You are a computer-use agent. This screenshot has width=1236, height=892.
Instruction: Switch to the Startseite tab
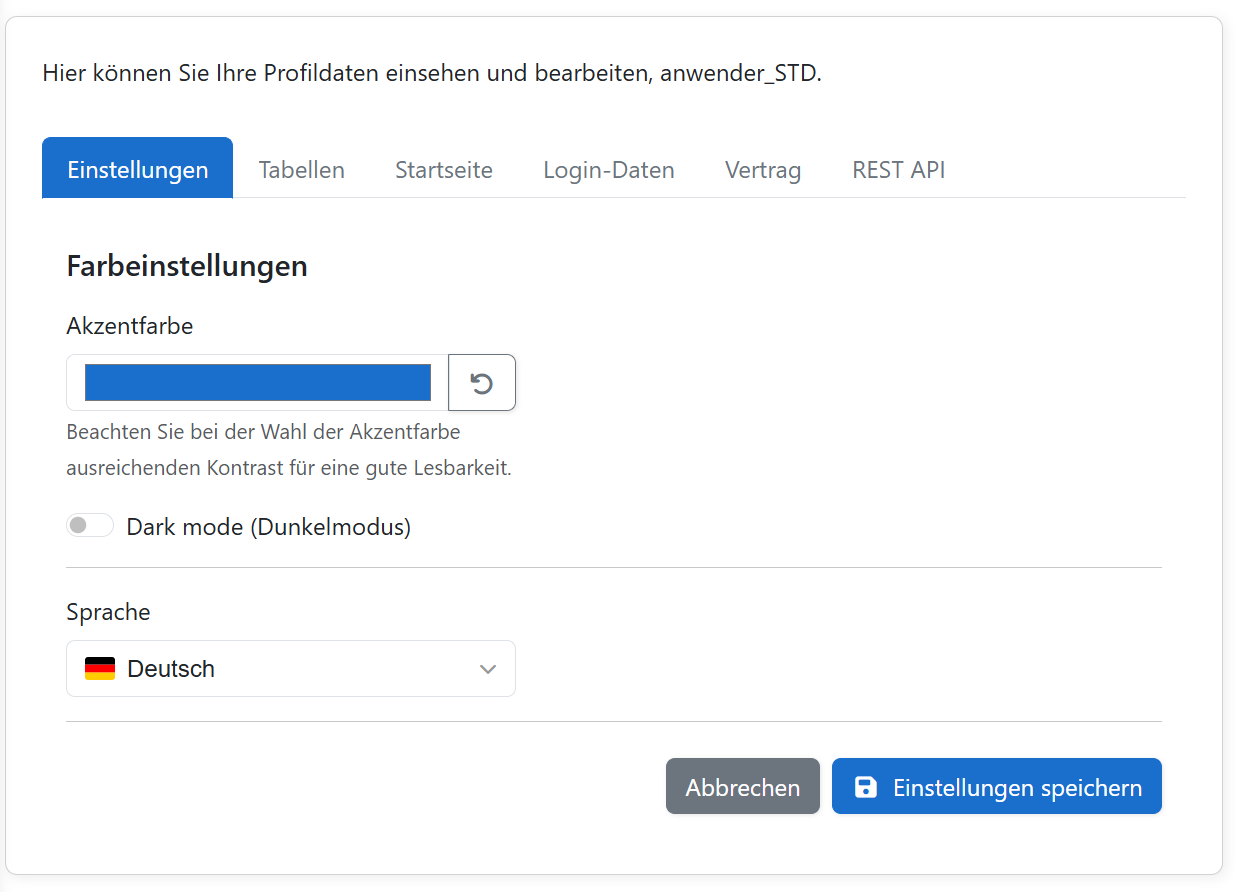tap(443, 169)
